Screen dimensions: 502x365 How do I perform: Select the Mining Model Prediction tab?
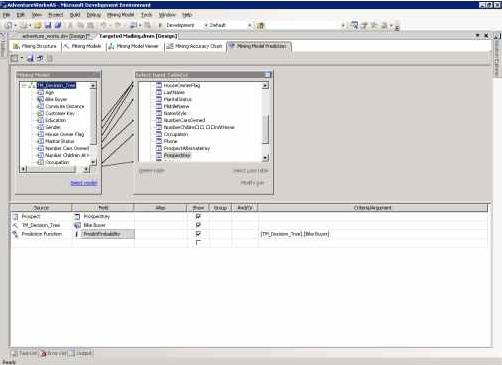pos(258,46)
